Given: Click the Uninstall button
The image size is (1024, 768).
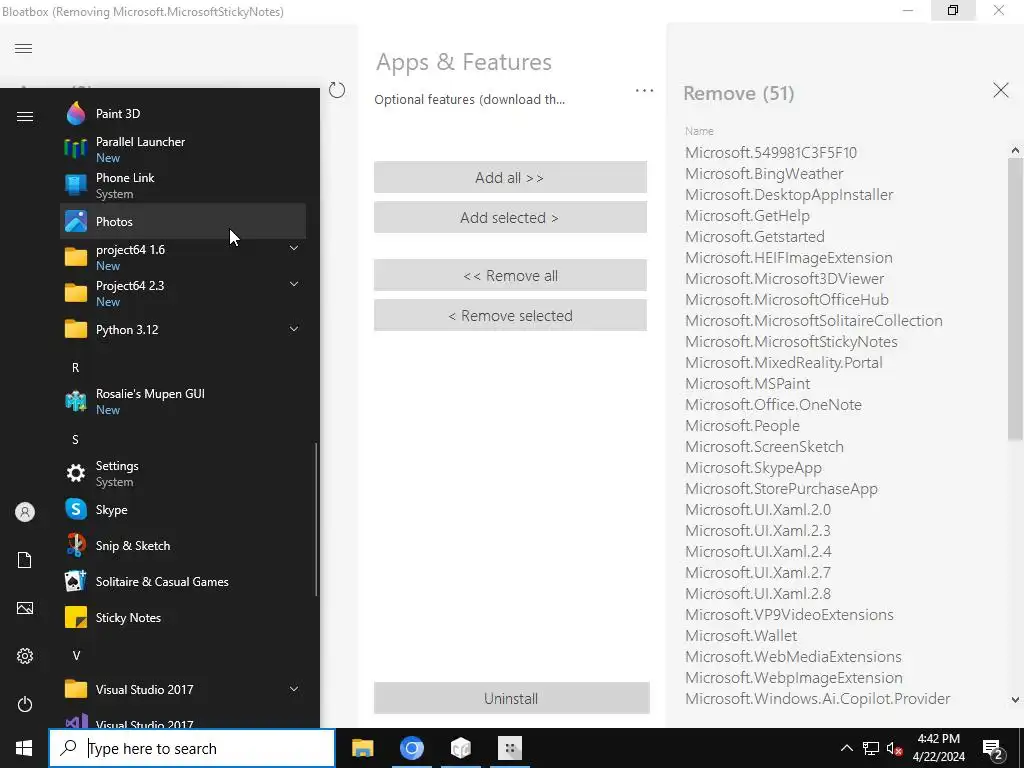Looking at the screenshot, I should 511,698.
